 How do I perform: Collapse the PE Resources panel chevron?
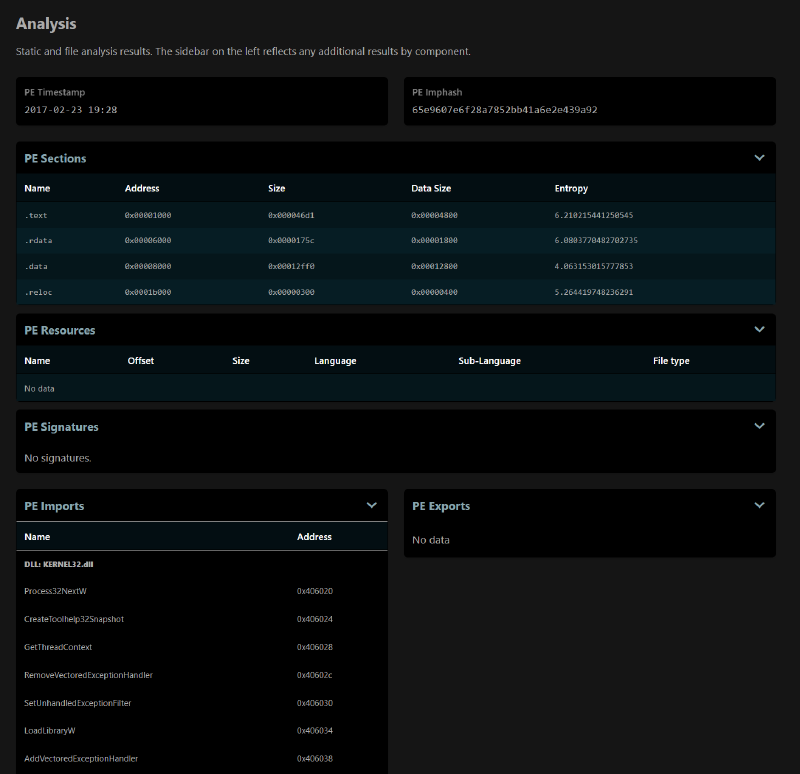pos(759,329)
